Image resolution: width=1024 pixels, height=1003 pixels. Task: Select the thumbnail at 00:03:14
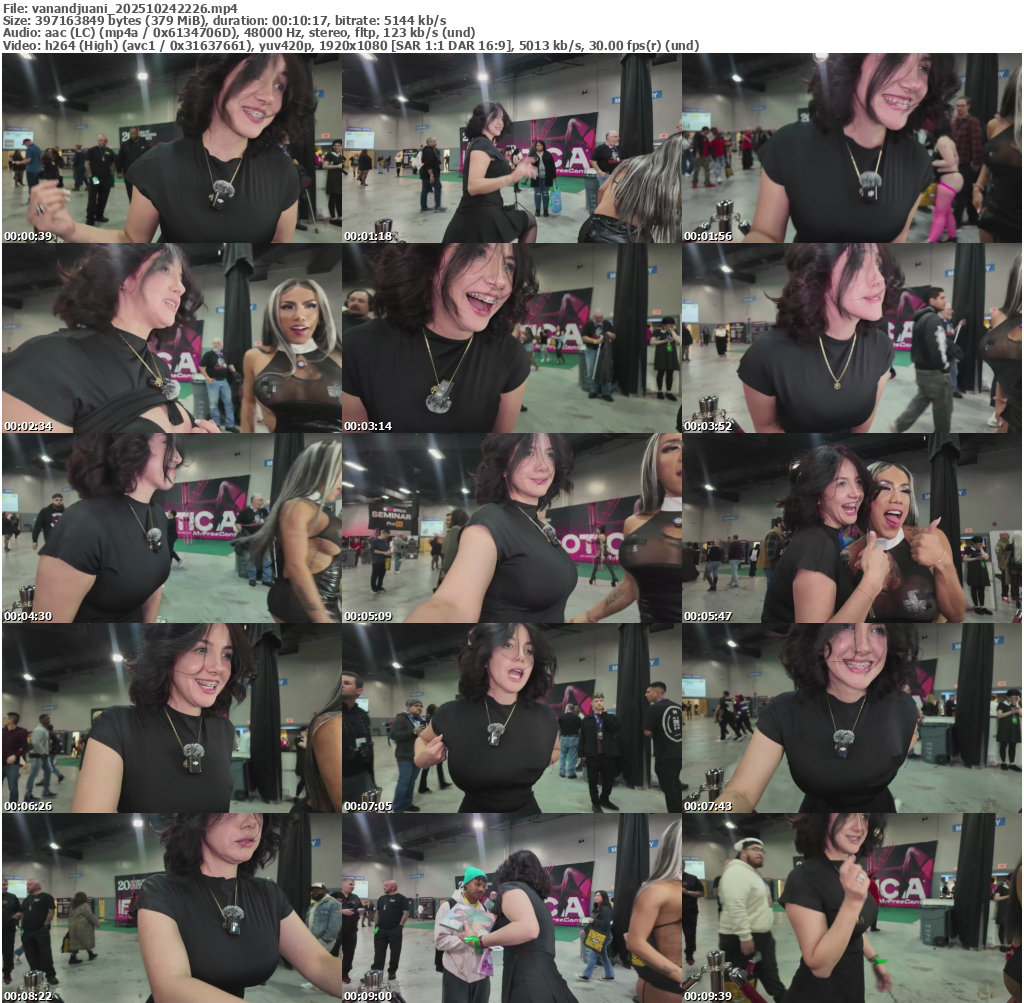[511, 338]
